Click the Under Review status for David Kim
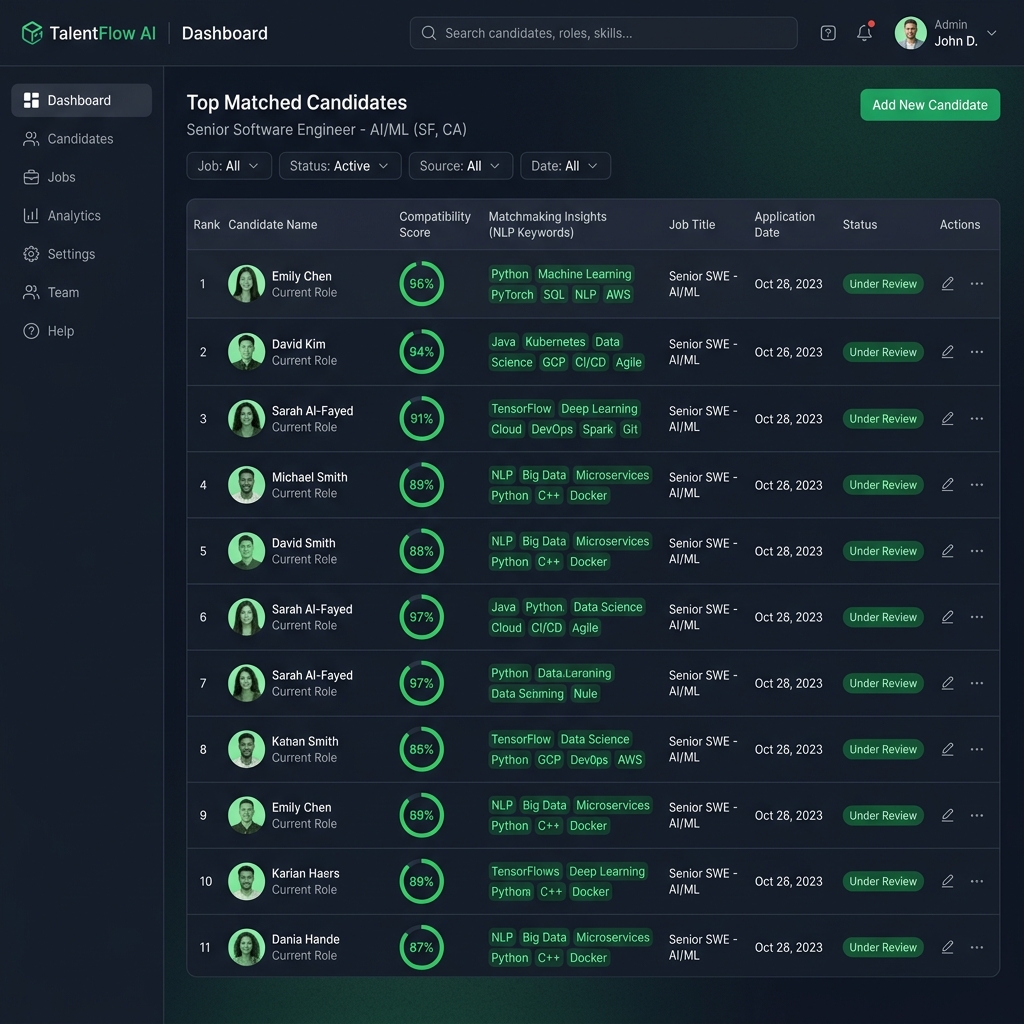The width and height of the screenshot is (1024, 1024). click(x=883, y=352)
